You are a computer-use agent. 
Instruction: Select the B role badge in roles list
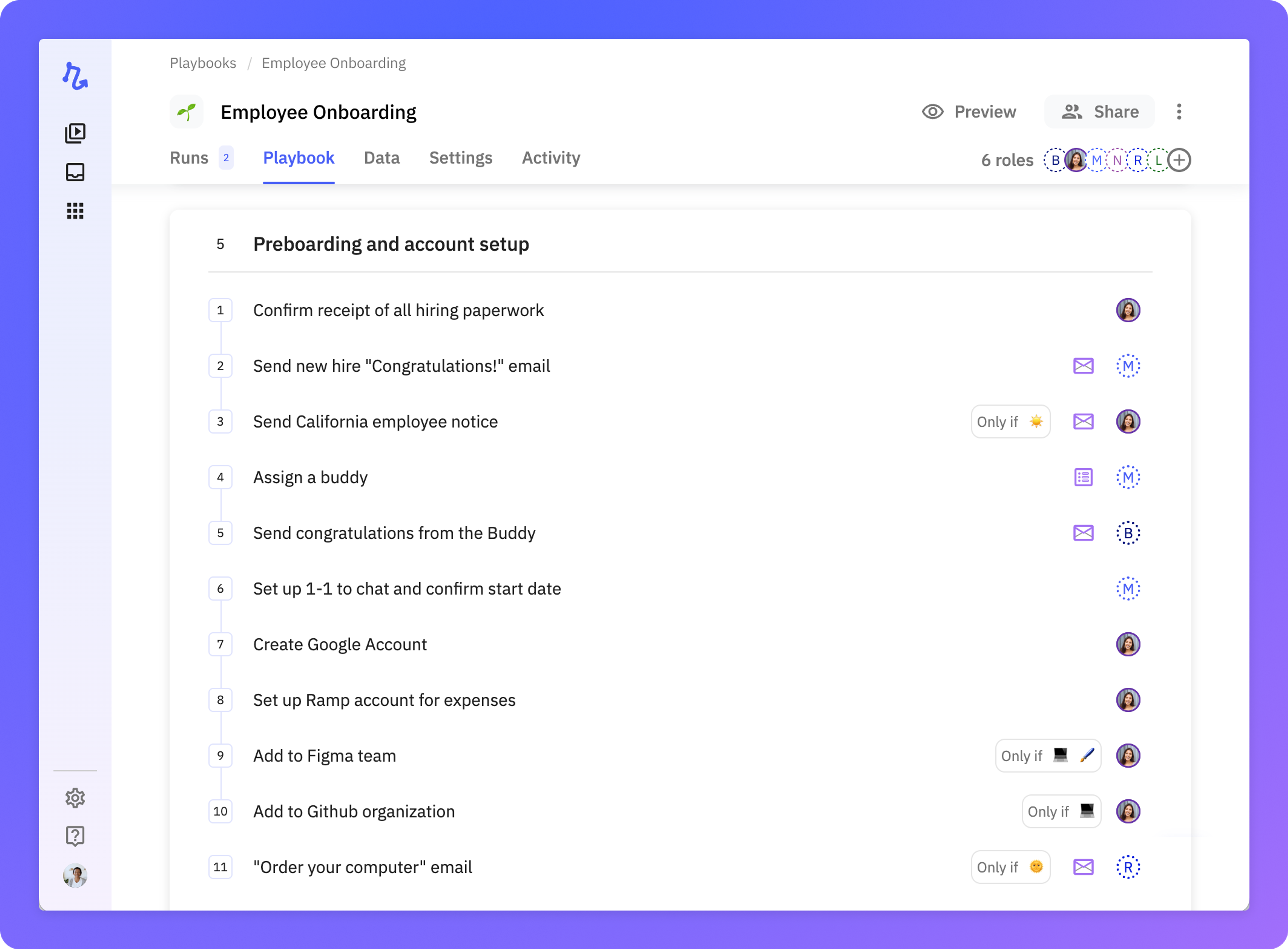coord(1055,160)
